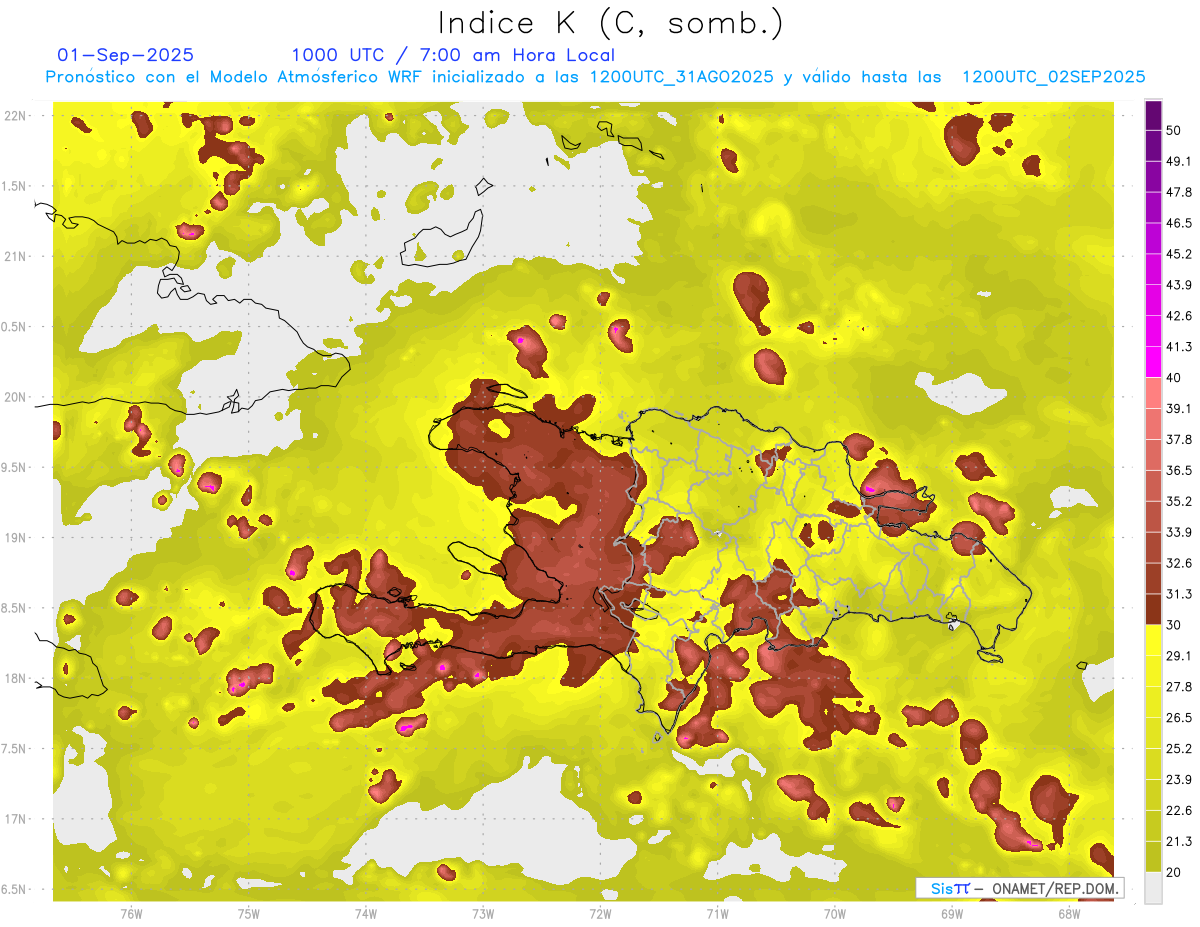
Task: Click latitude axis label "19N"
Action: [15, 537]
